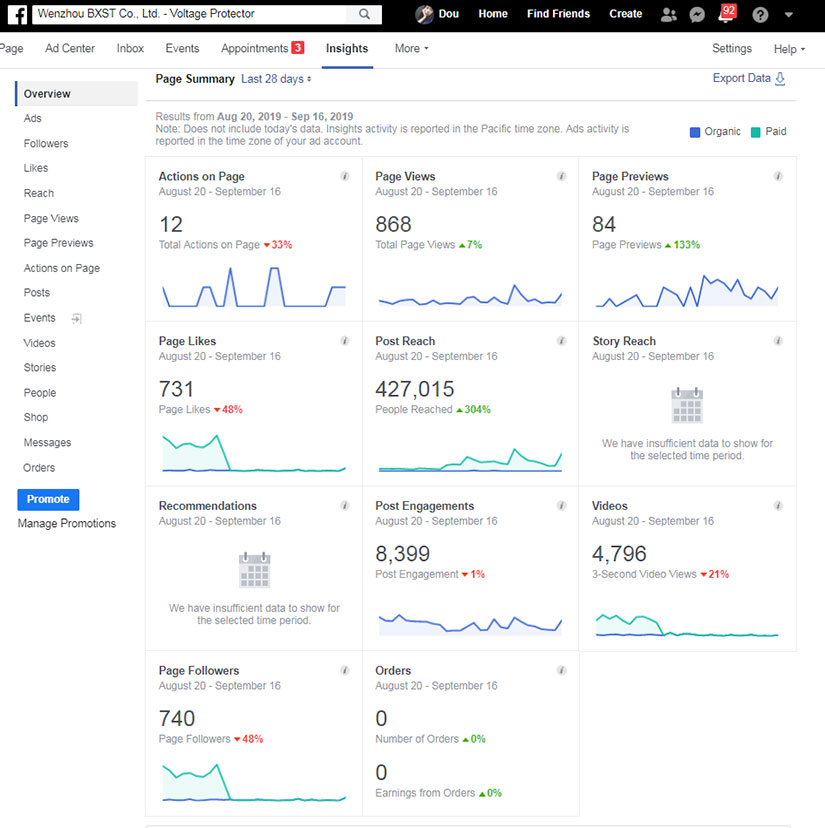Open Page Previews in the sidebar
Screen dimensions: 825x828
coord(58,243)
